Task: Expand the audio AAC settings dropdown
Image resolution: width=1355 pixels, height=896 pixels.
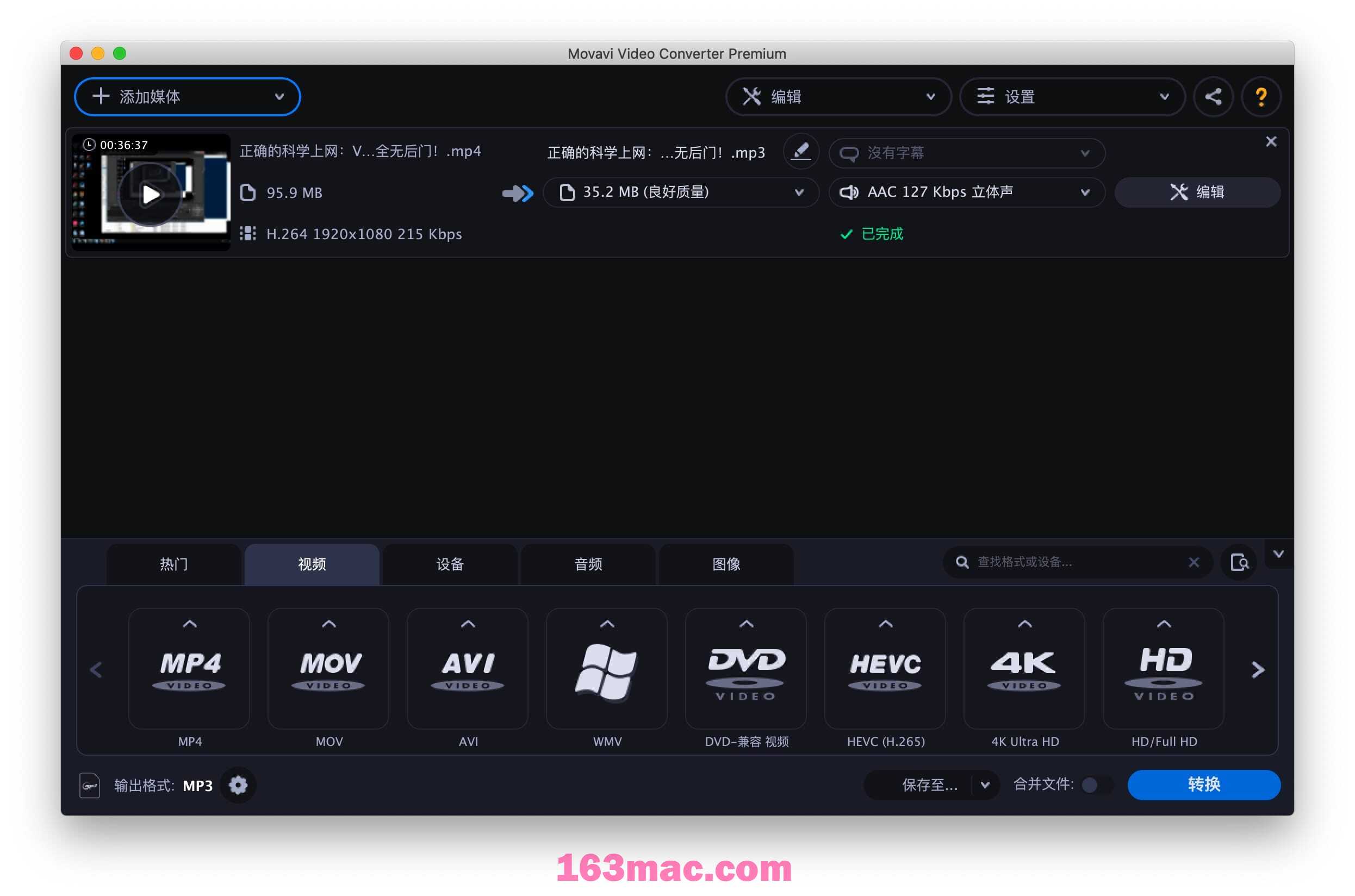Action: point(1088,192)
